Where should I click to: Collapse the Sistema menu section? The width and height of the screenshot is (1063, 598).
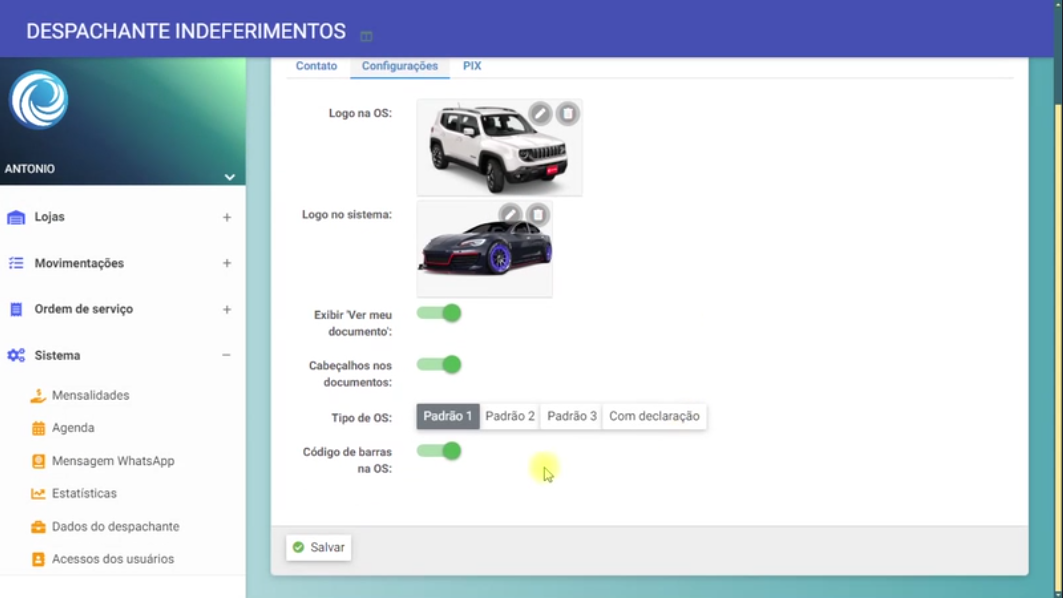(x=227, y=355)
